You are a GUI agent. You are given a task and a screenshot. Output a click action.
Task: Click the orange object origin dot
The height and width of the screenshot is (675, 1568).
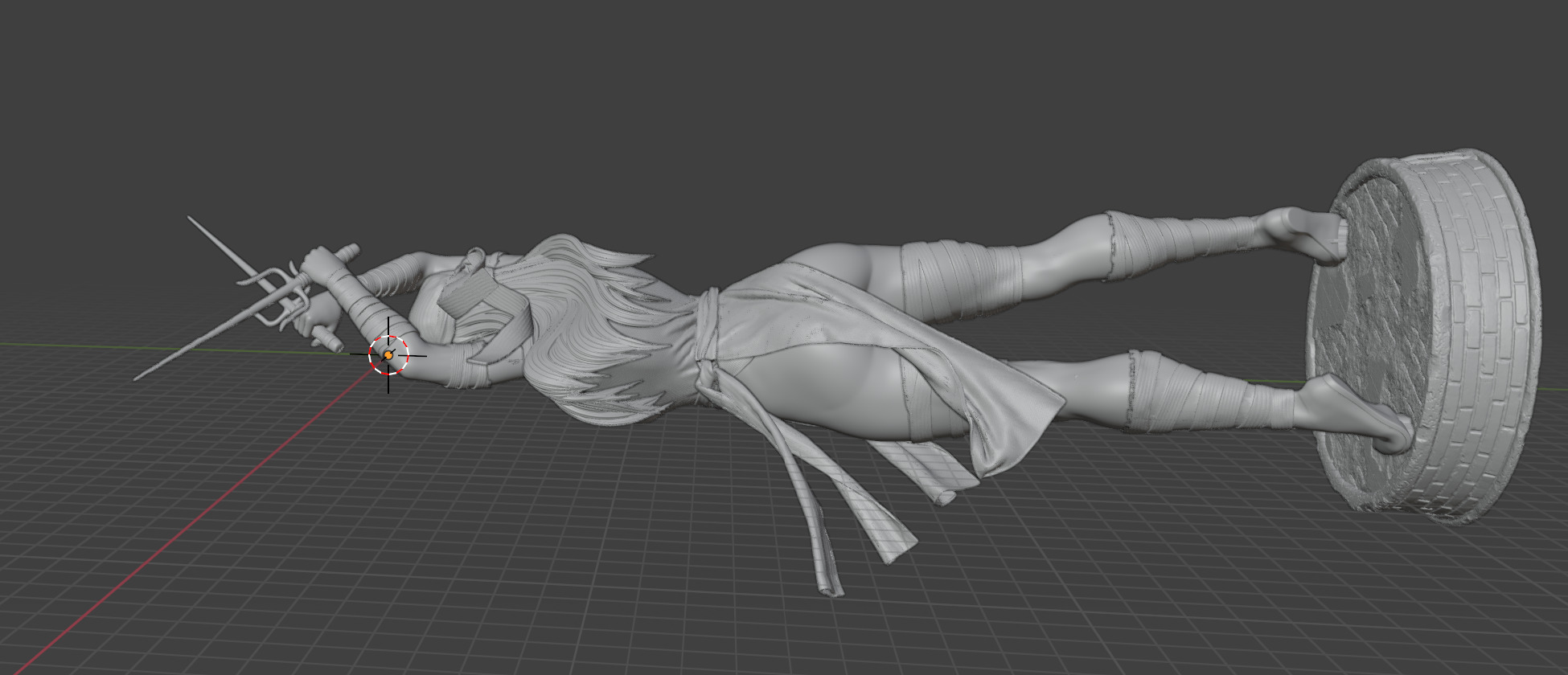[388, 354]
